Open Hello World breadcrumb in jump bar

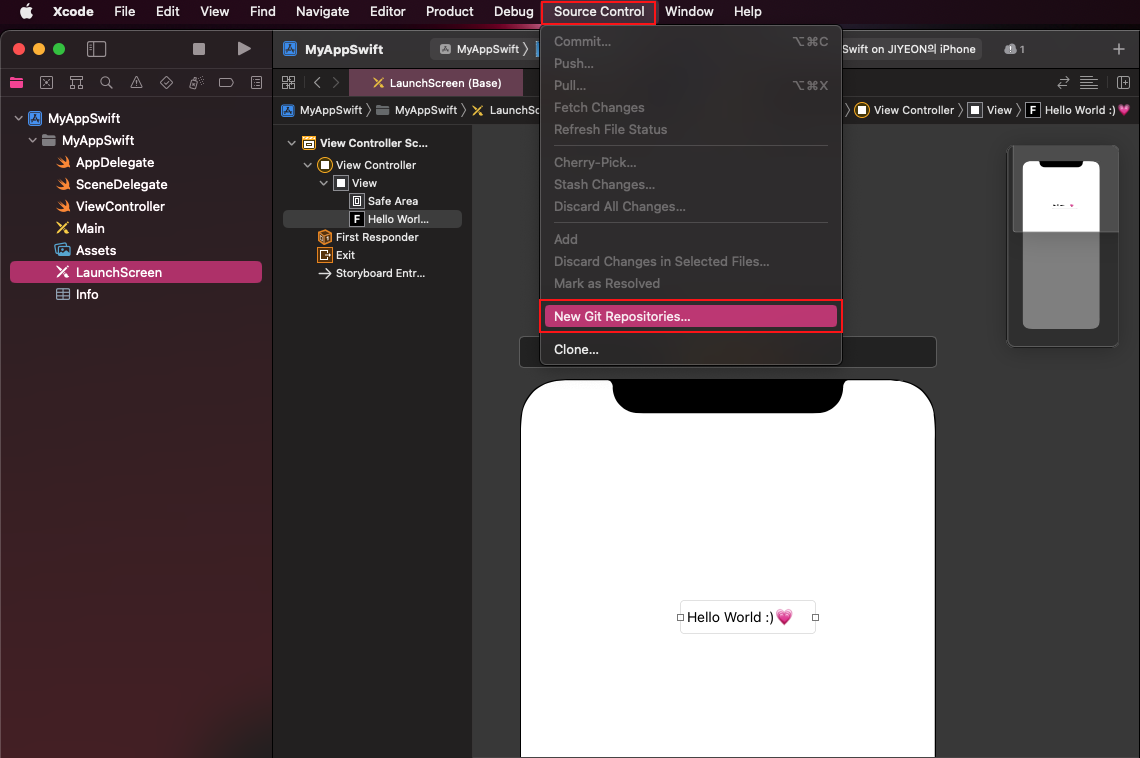click(x=1077, y=110)
